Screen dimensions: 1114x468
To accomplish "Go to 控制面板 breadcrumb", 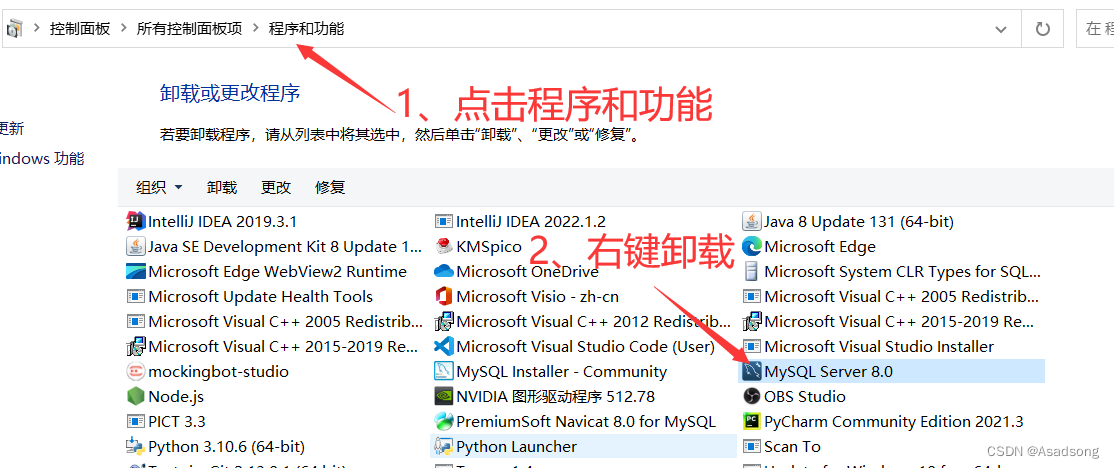I will point(80,29).
